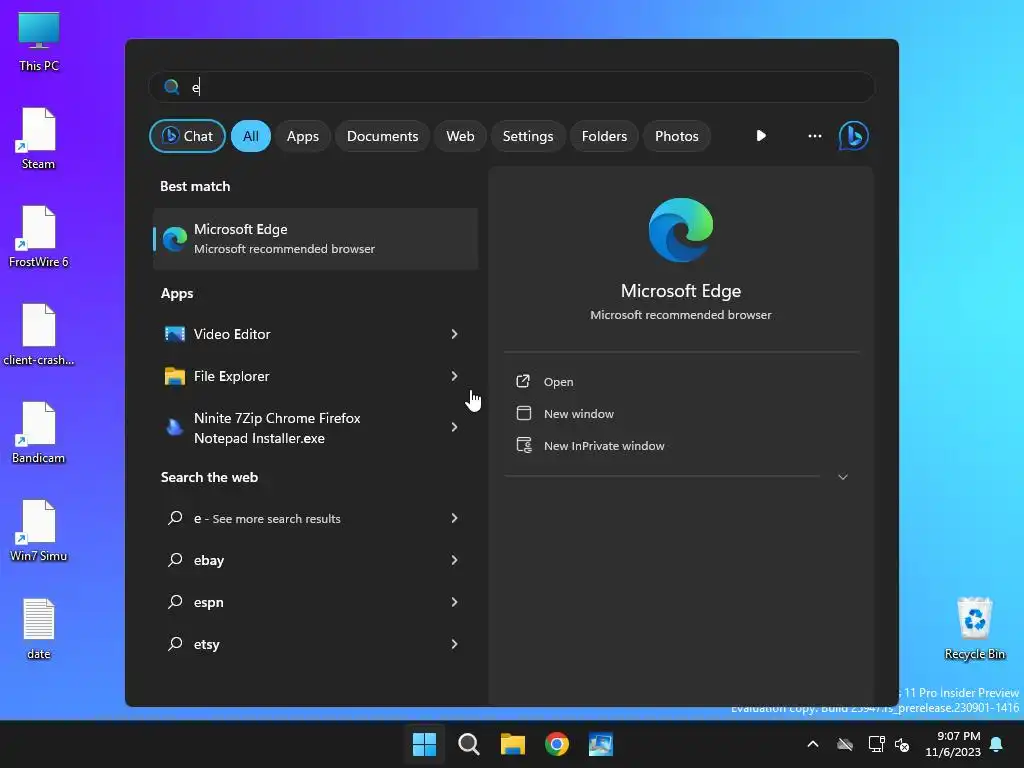
Task: Click the Open action icon for Edge
Action: click(523, 381)
